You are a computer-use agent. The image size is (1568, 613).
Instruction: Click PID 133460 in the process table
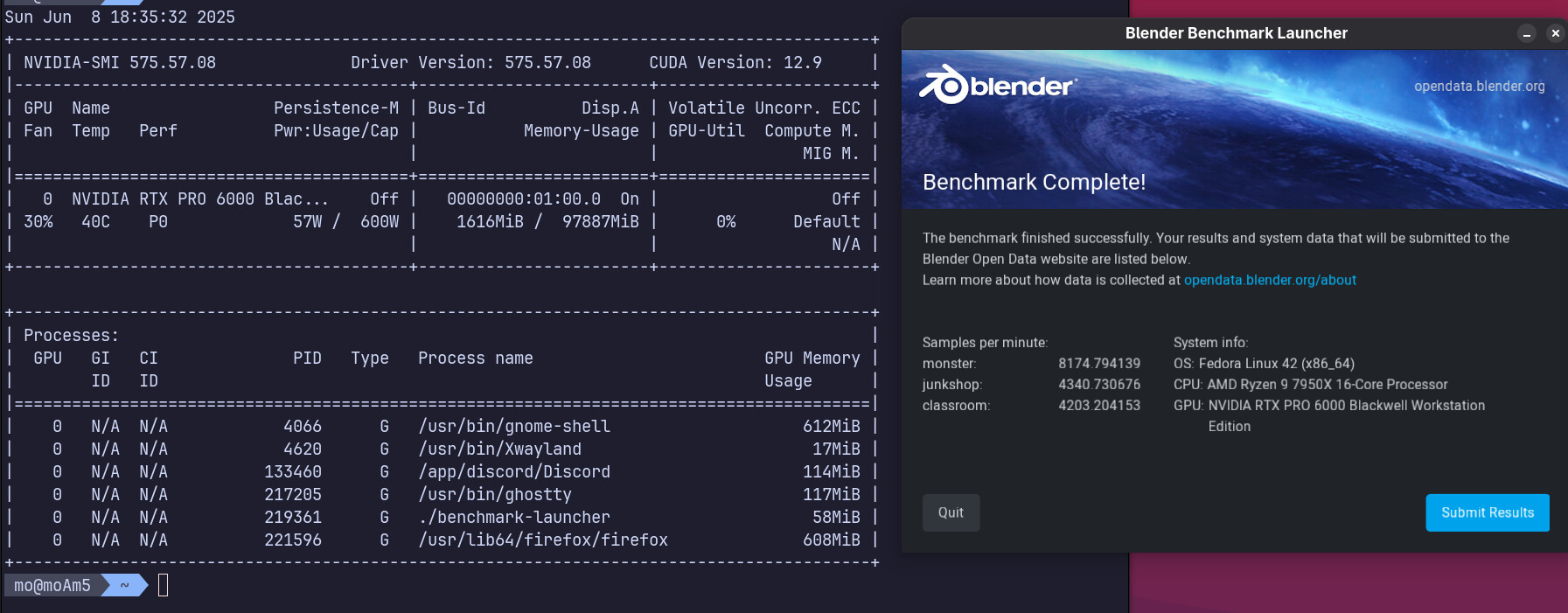pos(293,471)
